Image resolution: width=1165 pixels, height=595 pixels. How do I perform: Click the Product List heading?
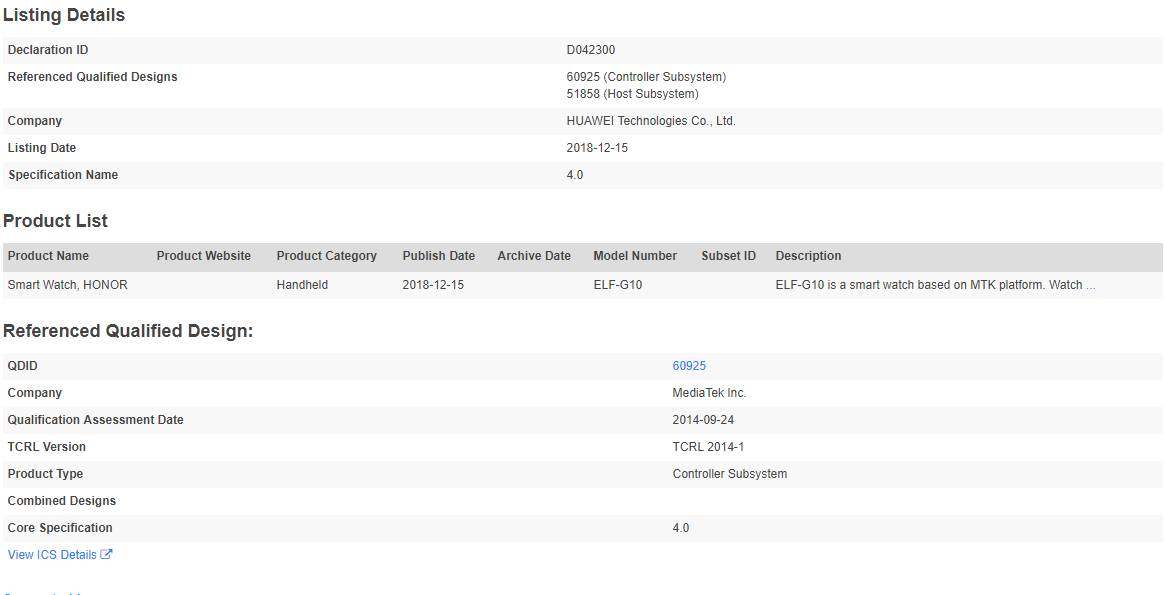click(55, 221)
